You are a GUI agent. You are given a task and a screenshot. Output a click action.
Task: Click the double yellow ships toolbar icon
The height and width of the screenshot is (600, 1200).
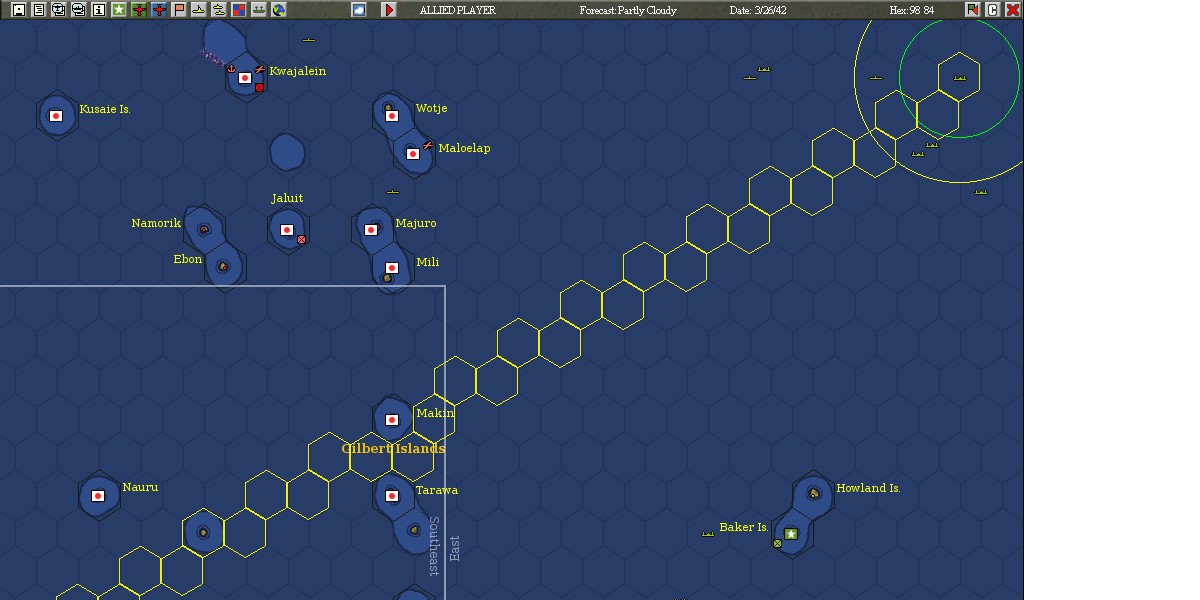point(218,9)
